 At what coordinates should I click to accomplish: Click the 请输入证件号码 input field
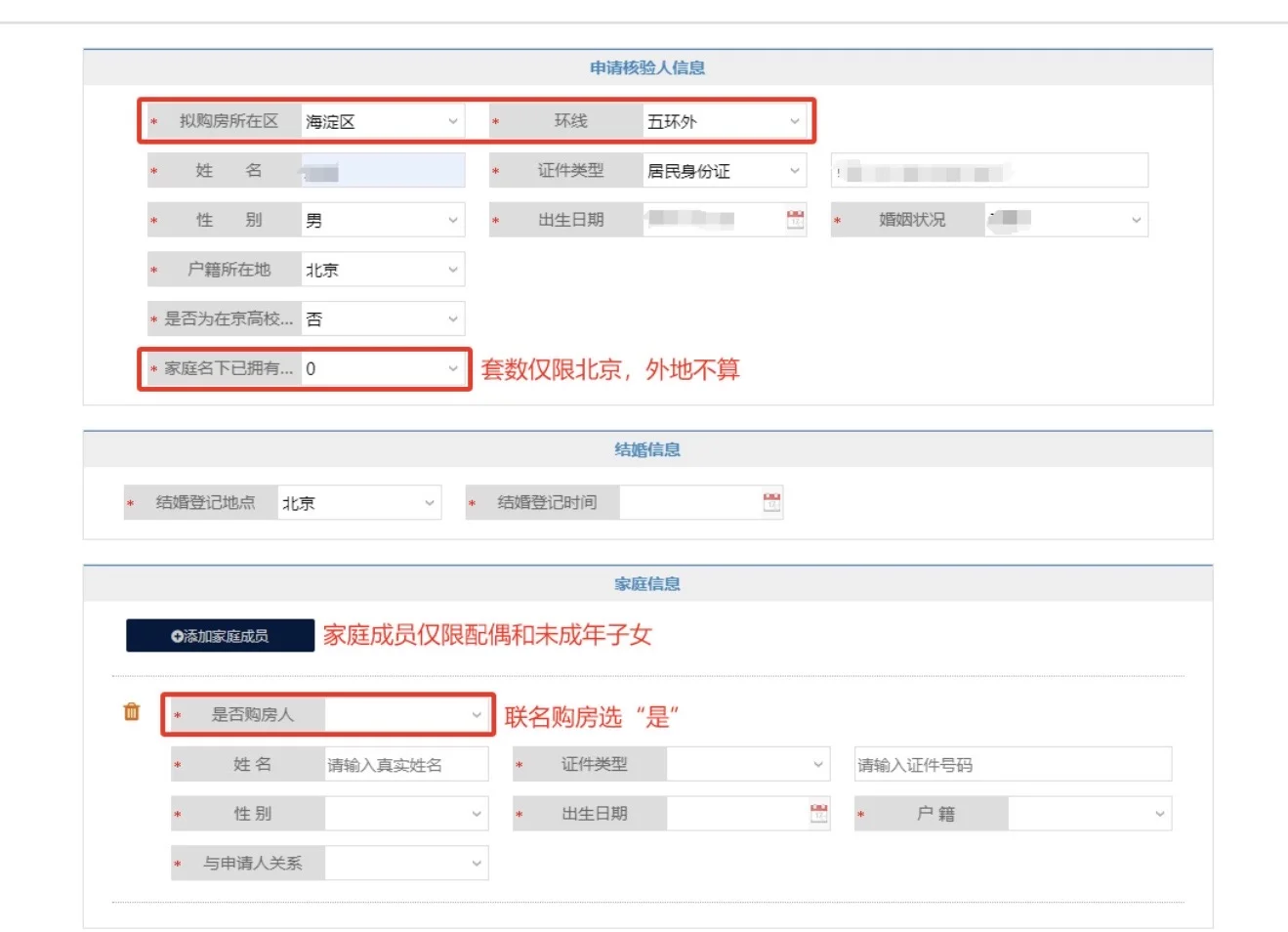click(1013, 764)
